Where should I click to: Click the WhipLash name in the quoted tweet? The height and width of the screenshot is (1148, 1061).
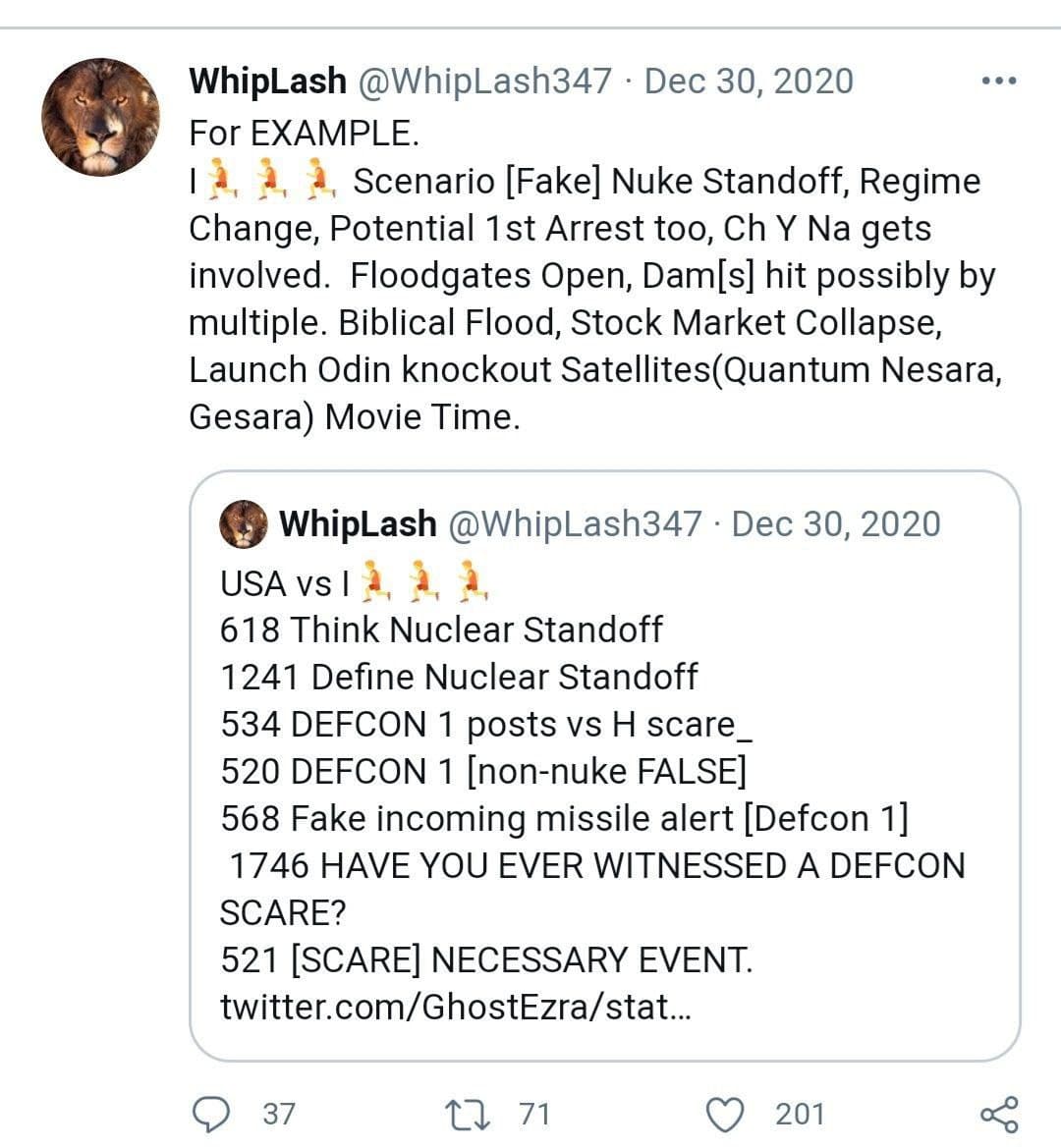click(358, 524)
